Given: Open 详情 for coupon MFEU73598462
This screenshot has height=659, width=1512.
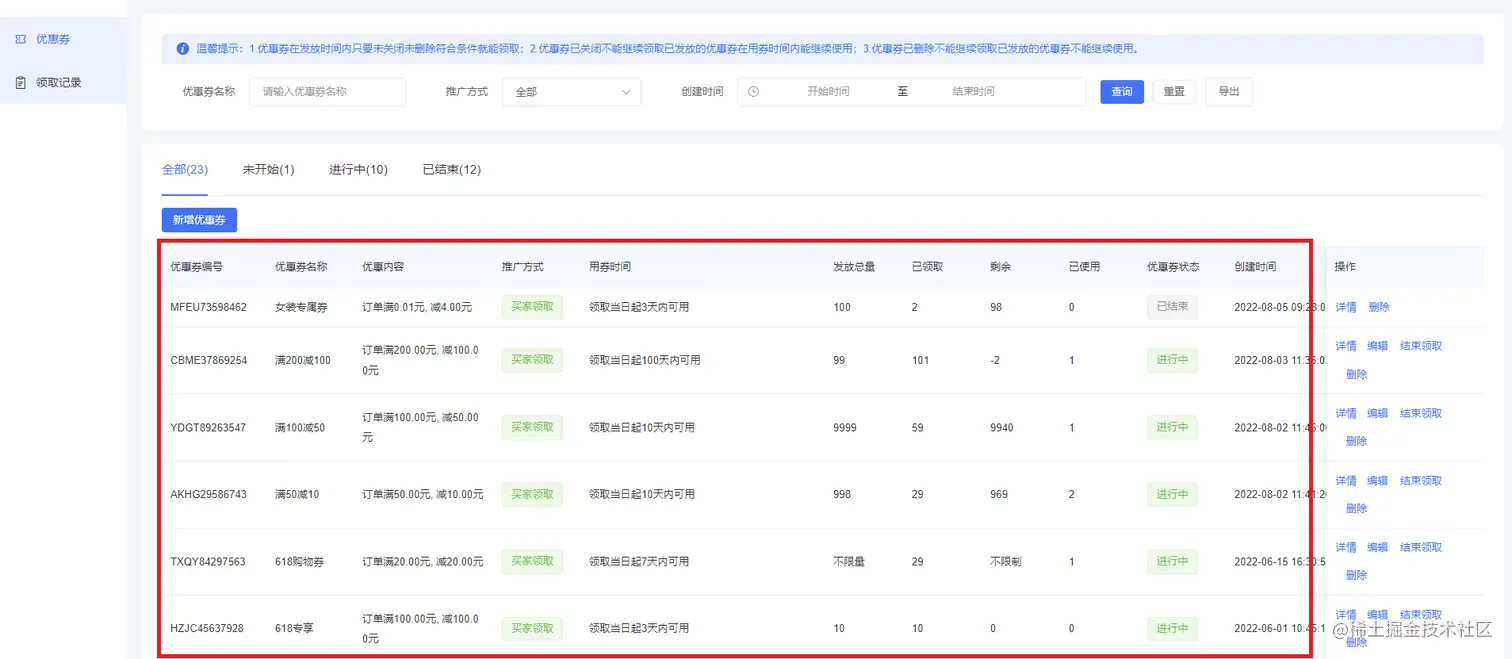Looking at the screenshot, I should click(1346, 307).
